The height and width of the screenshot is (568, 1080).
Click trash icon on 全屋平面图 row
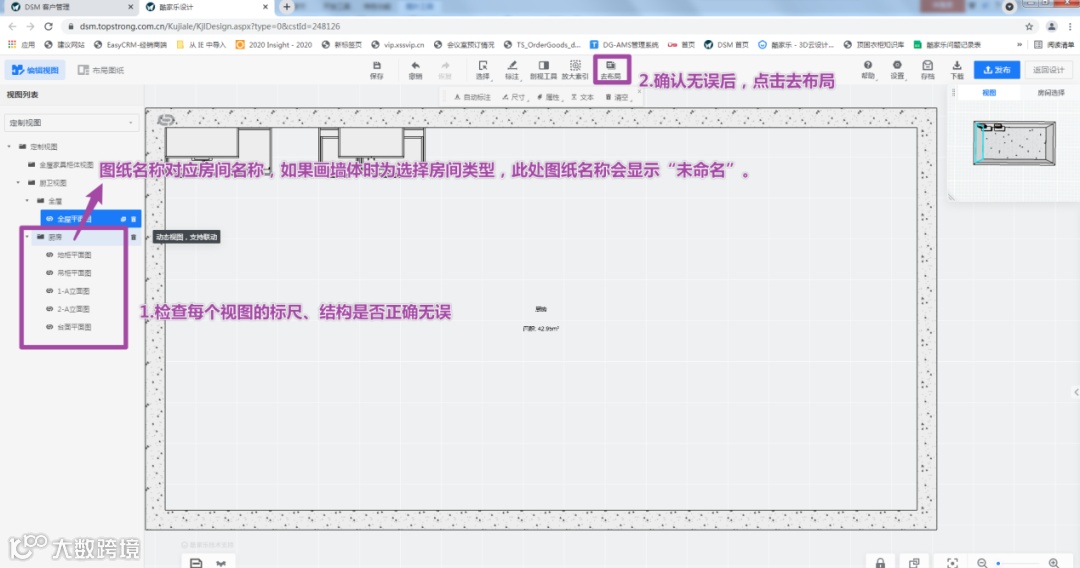click(134, 219)
